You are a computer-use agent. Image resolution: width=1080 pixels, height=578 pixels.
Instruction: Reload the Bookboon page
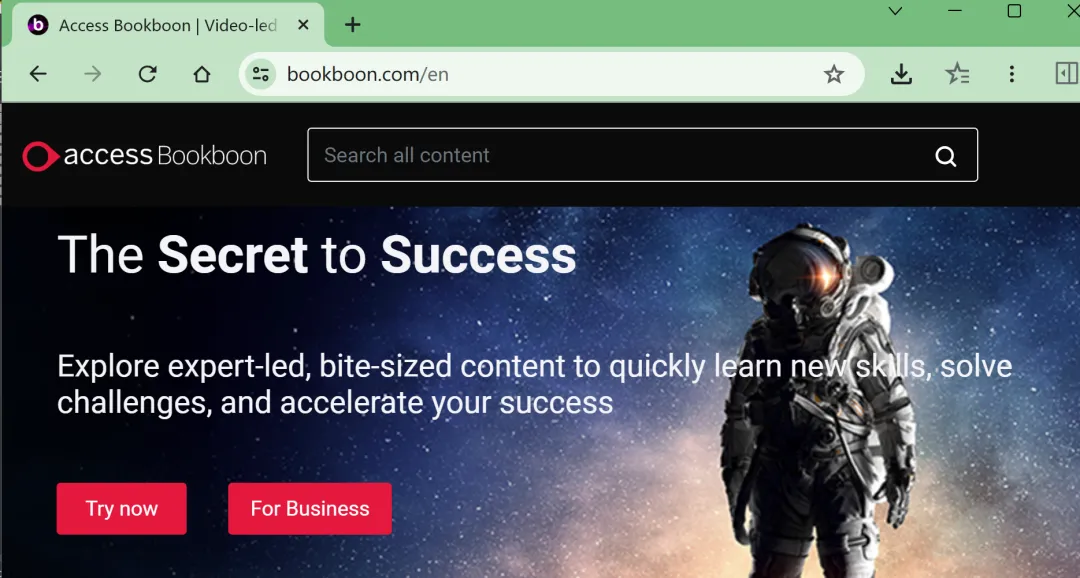147,74
